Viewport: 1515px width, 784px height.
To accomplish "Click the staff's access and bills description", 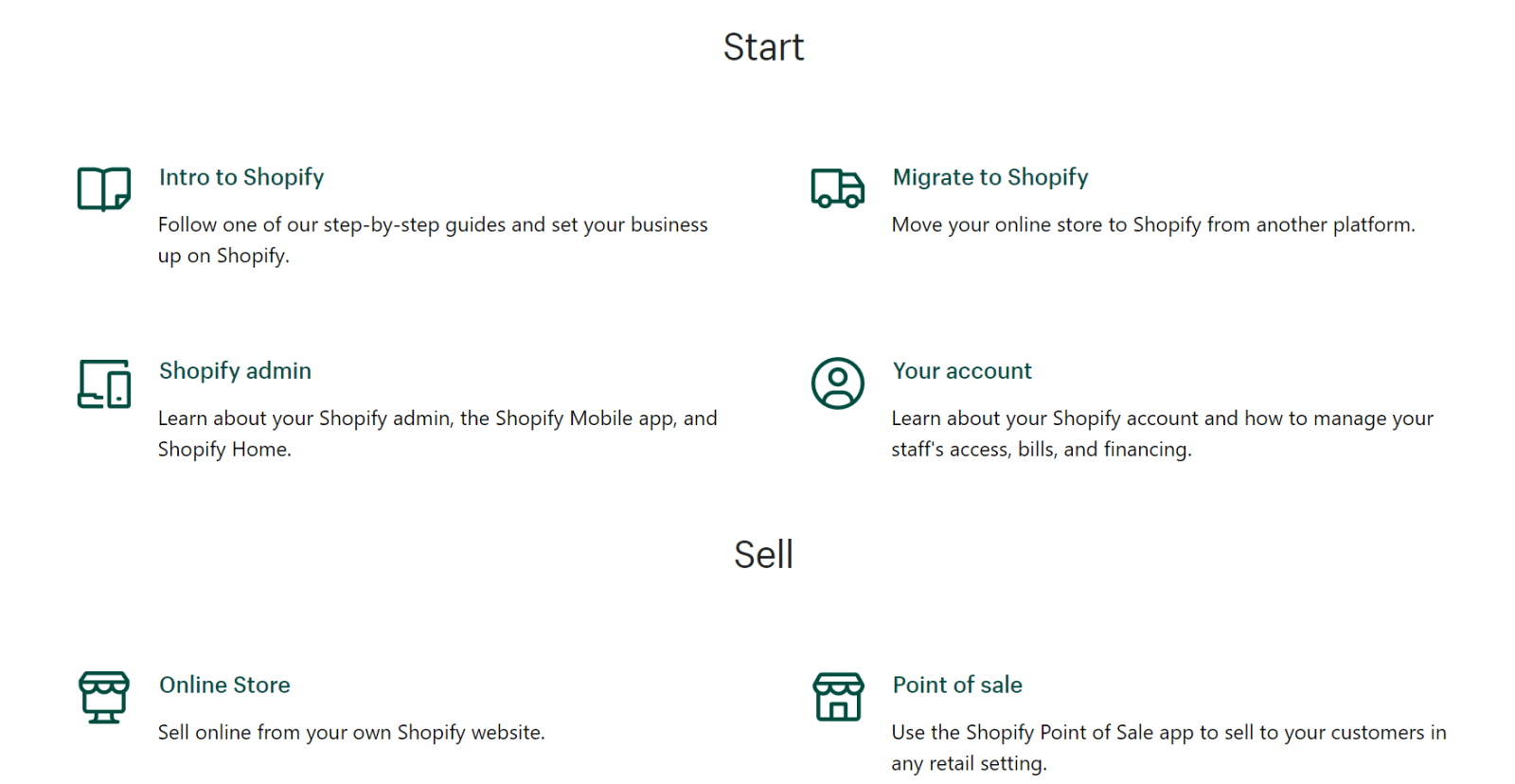I will [1161, 433].
